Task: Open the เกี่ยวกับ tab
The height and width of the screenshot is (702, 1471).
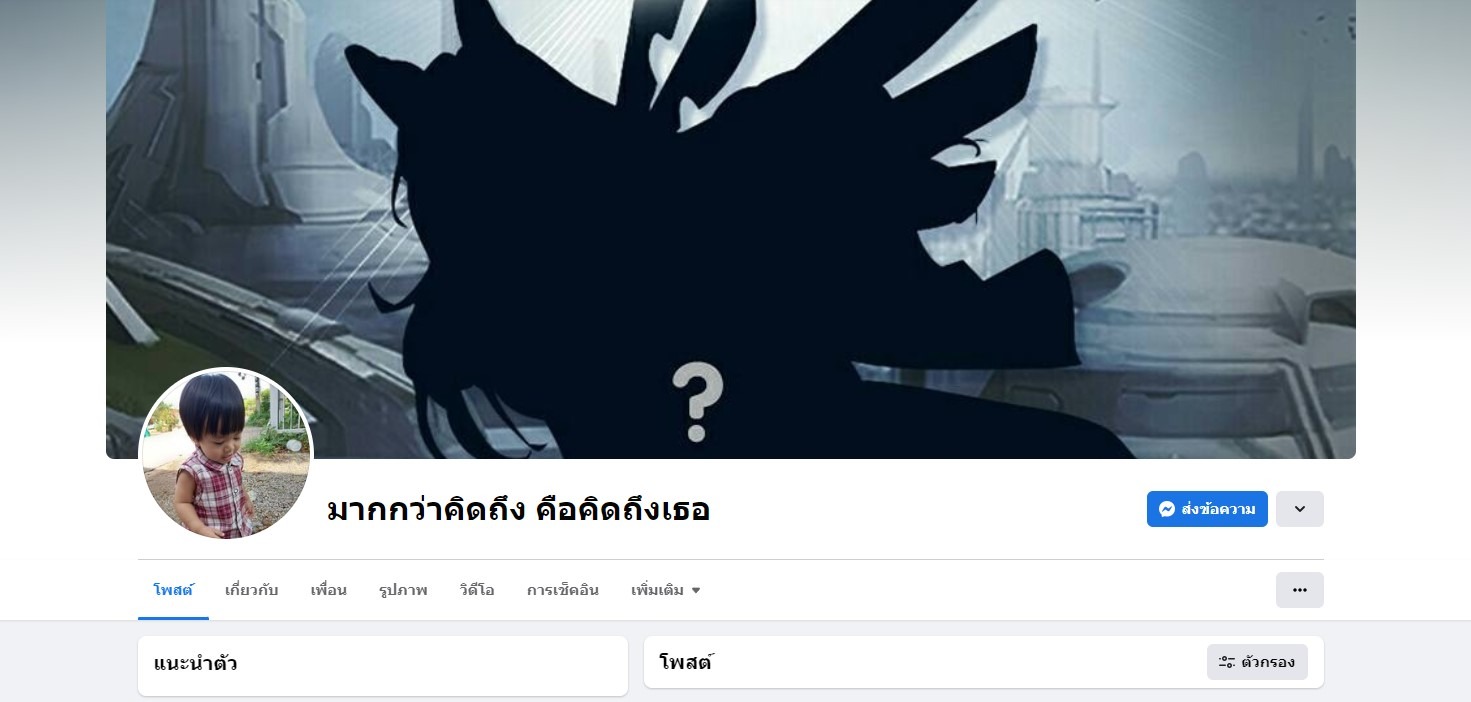Action: [x=251, y=590]
